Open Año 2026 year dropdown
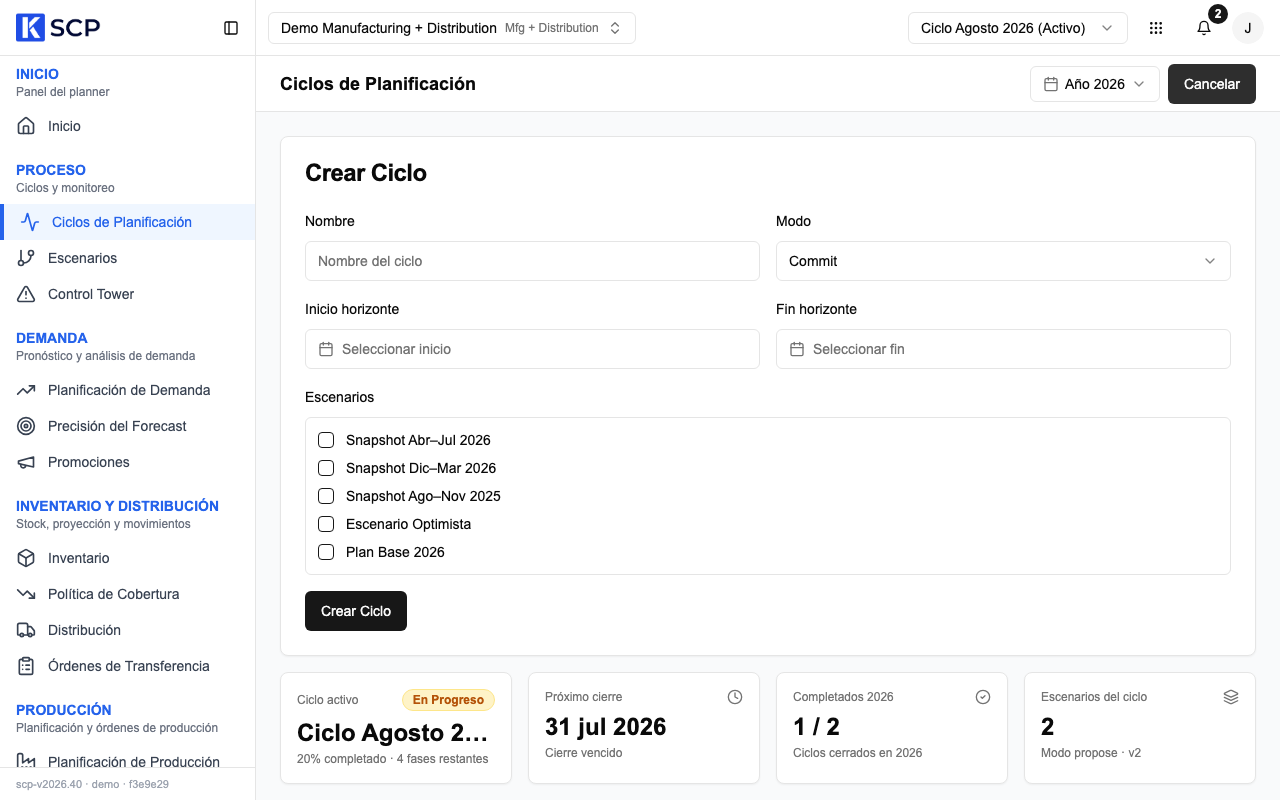This screenshot has height=800, width=1280. (1095, 84)
